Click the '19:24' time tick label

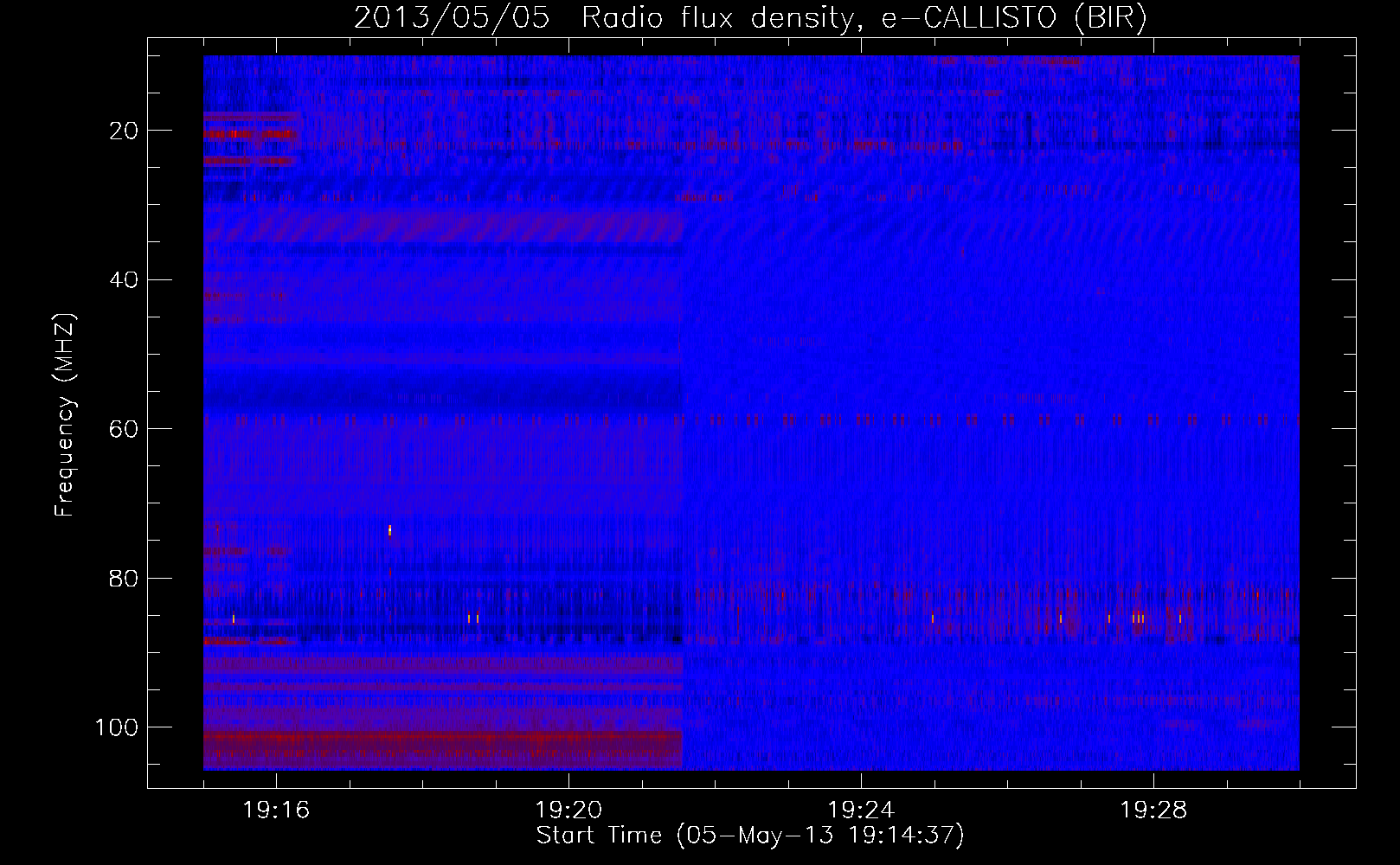coord(861,810)
